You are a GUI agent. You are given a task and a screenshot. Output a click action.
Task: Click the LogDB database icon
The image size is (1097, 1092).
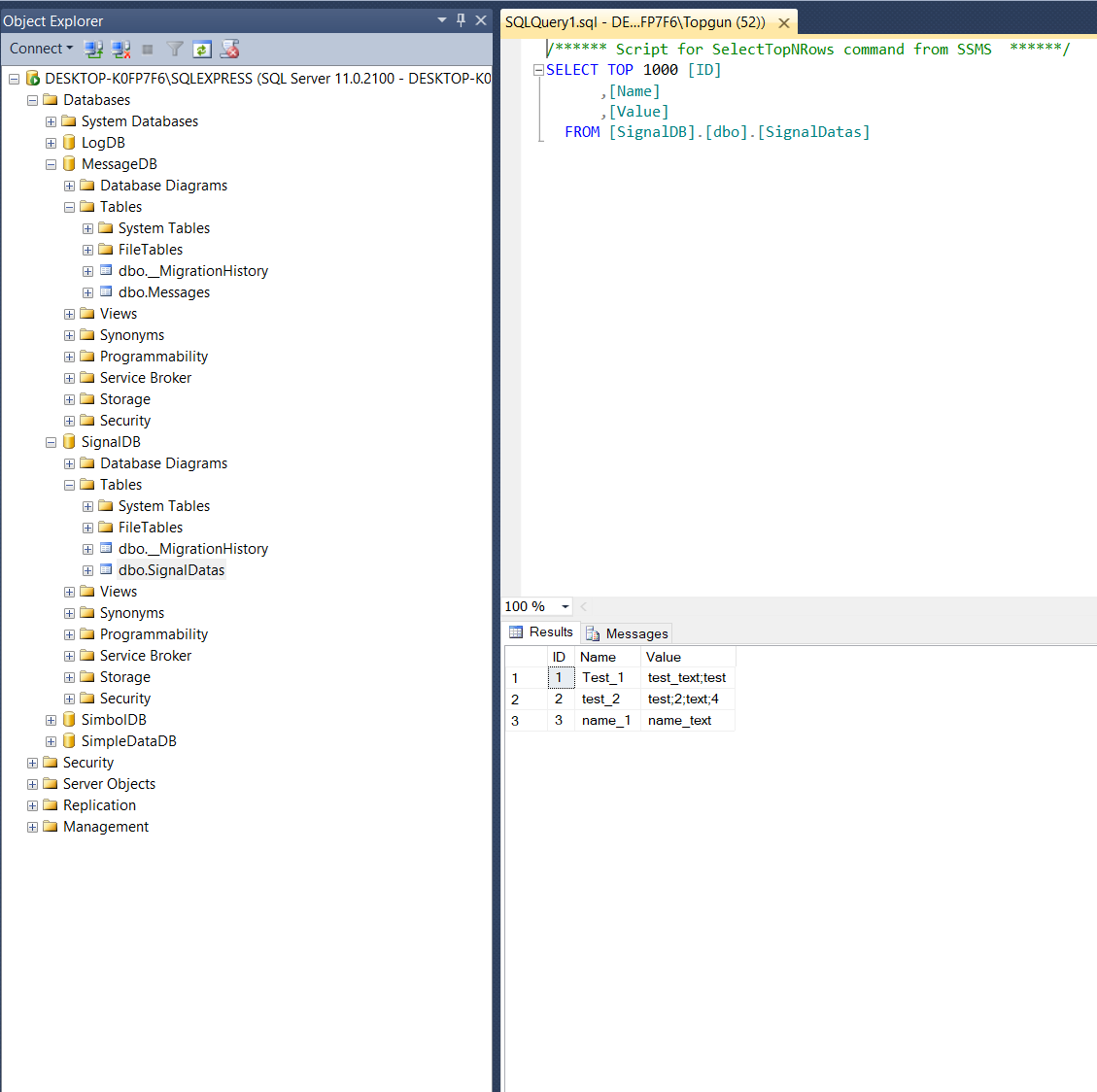69,143
